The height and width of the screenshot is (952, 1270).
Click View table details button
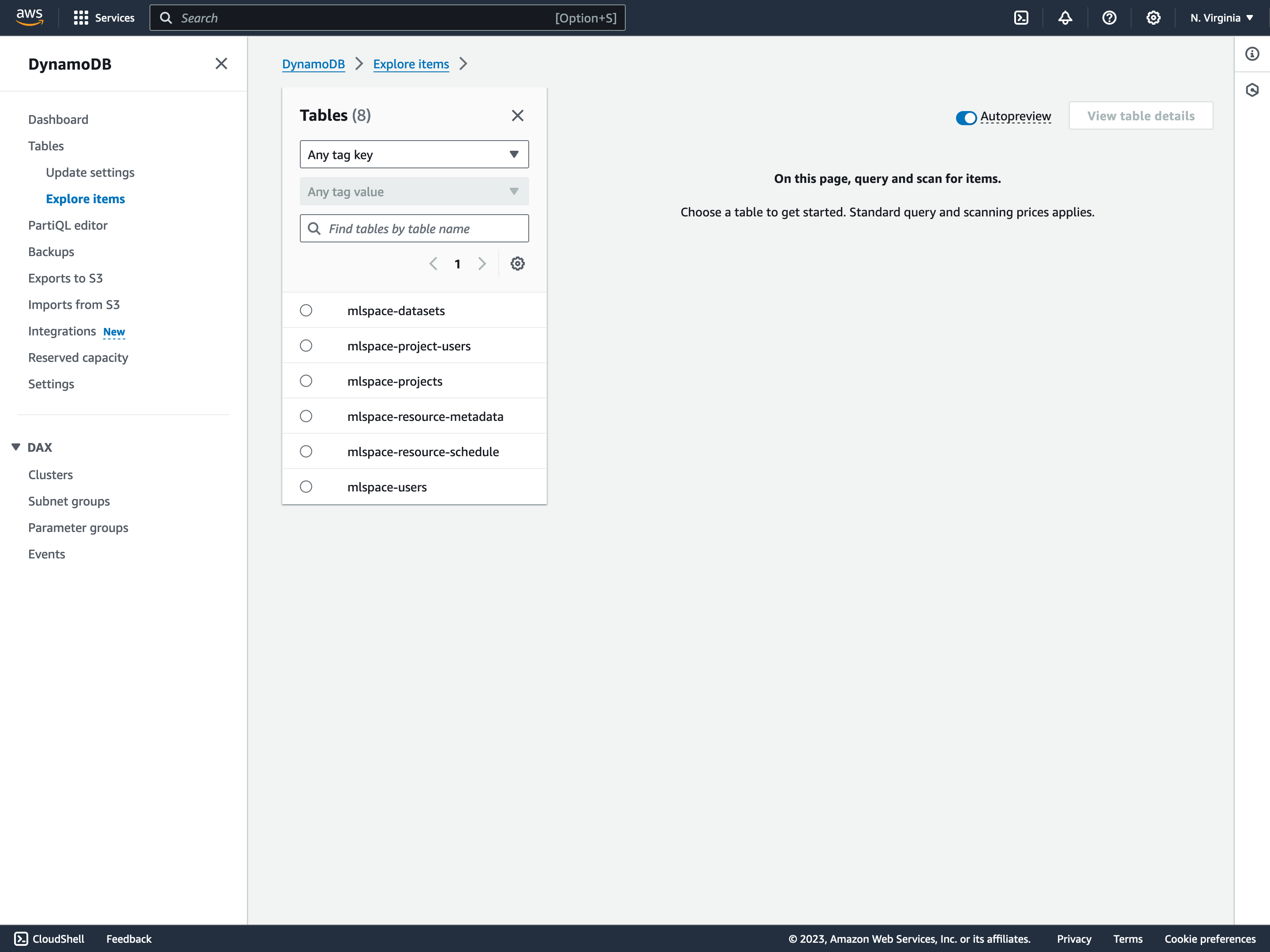(1140, 115)
